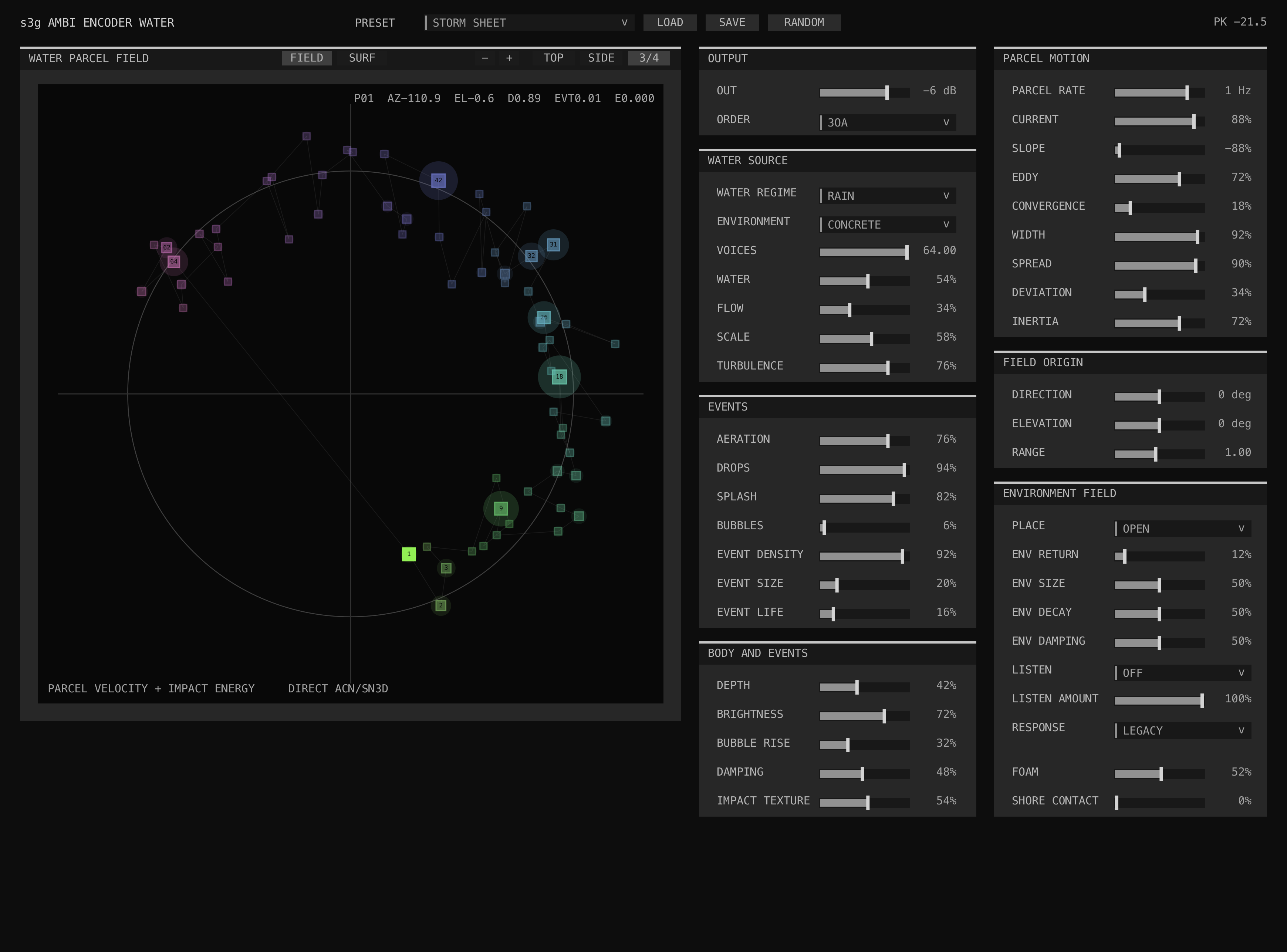Select the bright green parcel node 1
The height and width of the screenshot is (952, 1287).
409,554
